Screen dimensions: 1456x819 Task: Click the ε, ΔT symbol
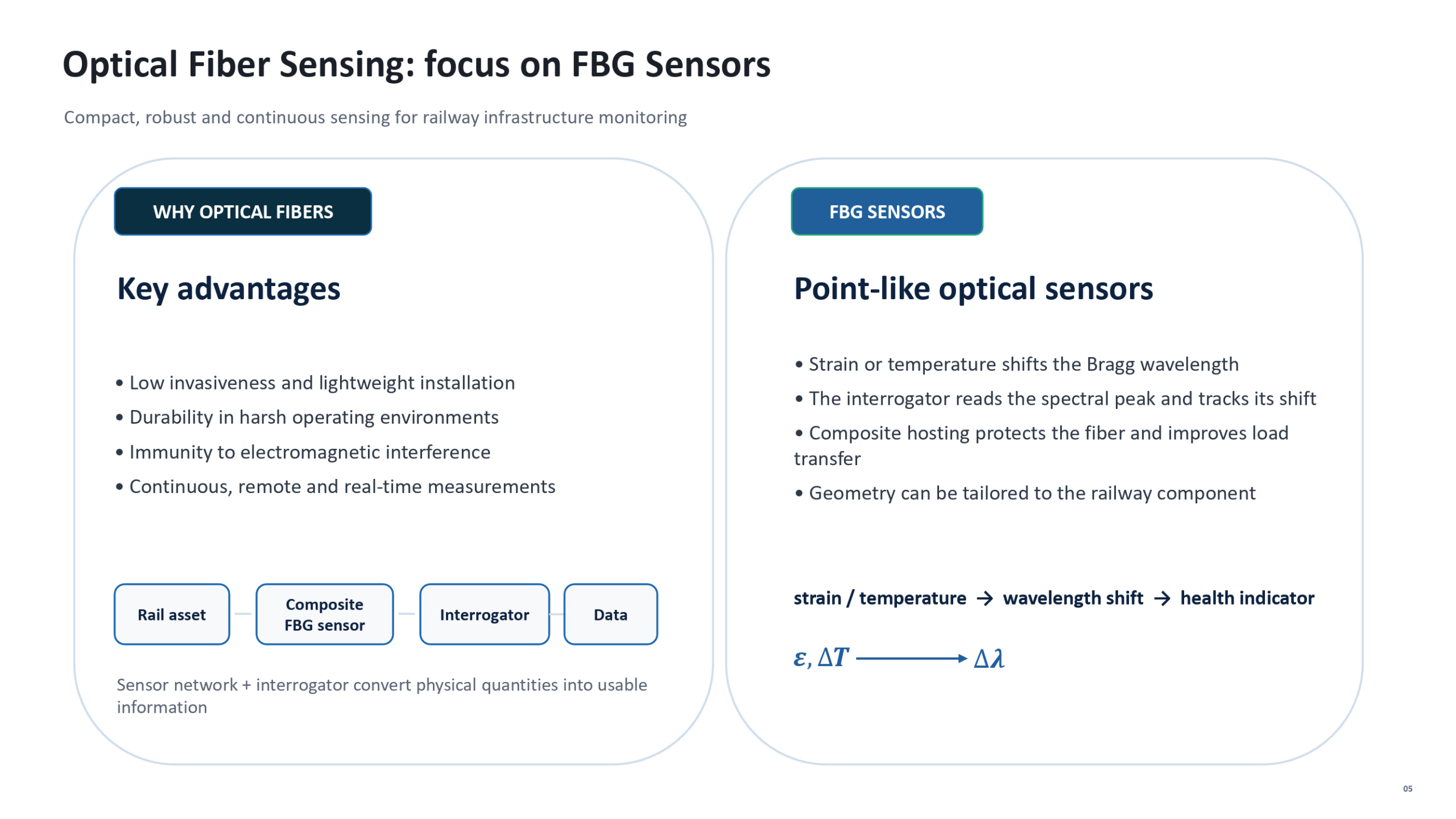(x=821, y=658)
